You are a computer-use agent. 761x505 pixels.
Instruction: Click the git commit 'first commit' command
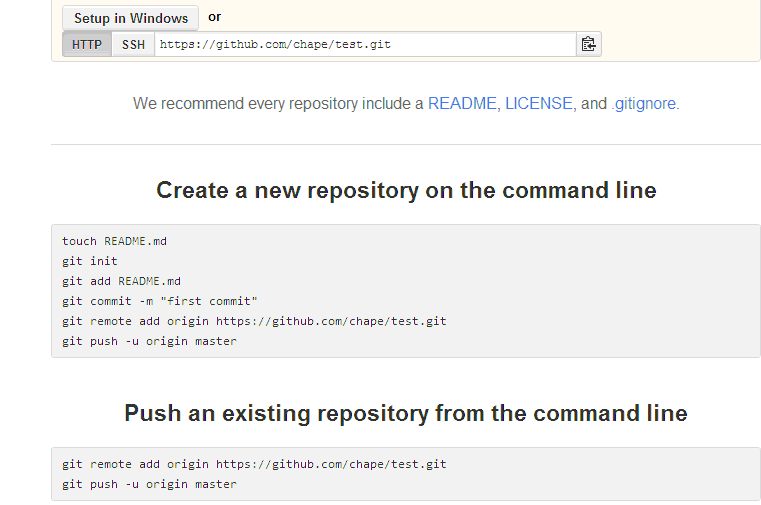(160, 301)
